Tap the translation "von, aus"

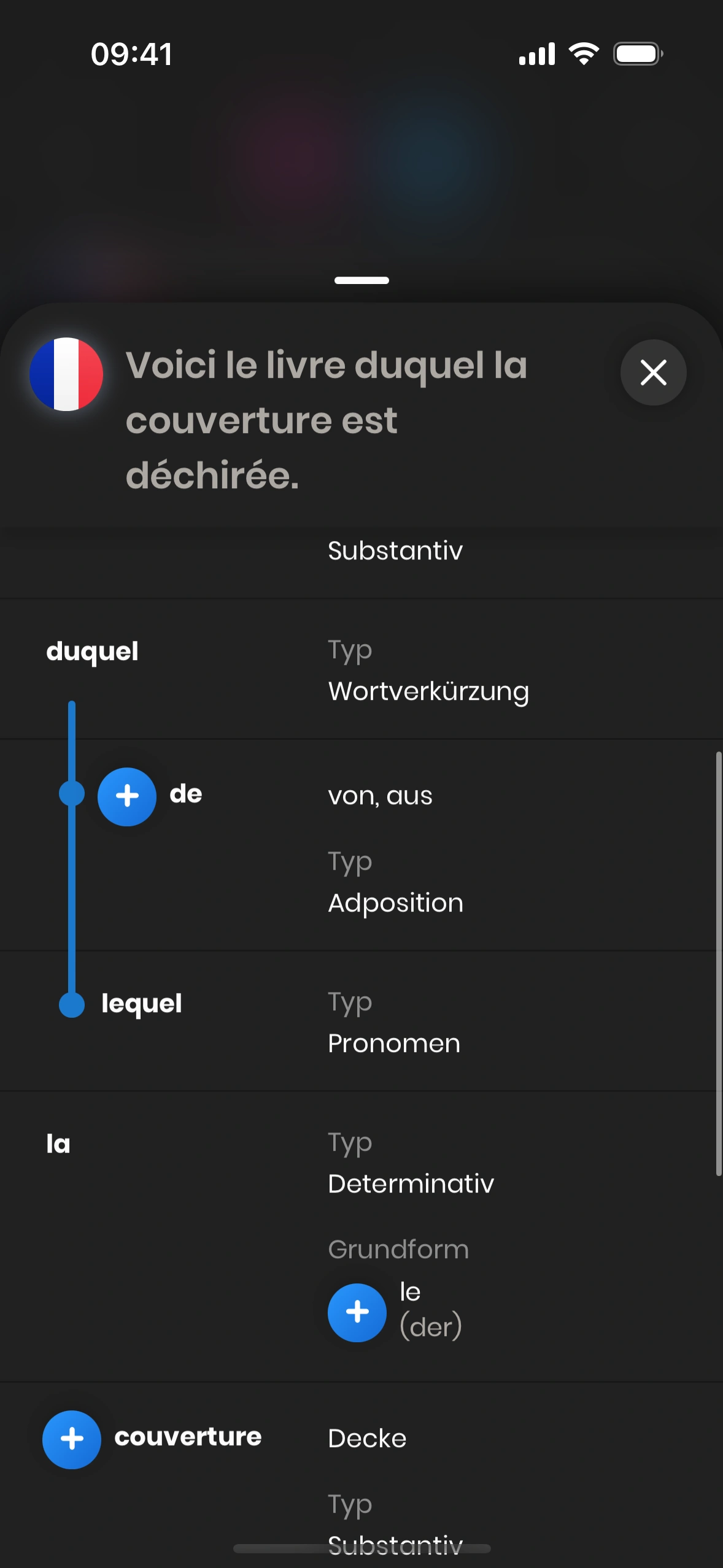pos(380,796)
